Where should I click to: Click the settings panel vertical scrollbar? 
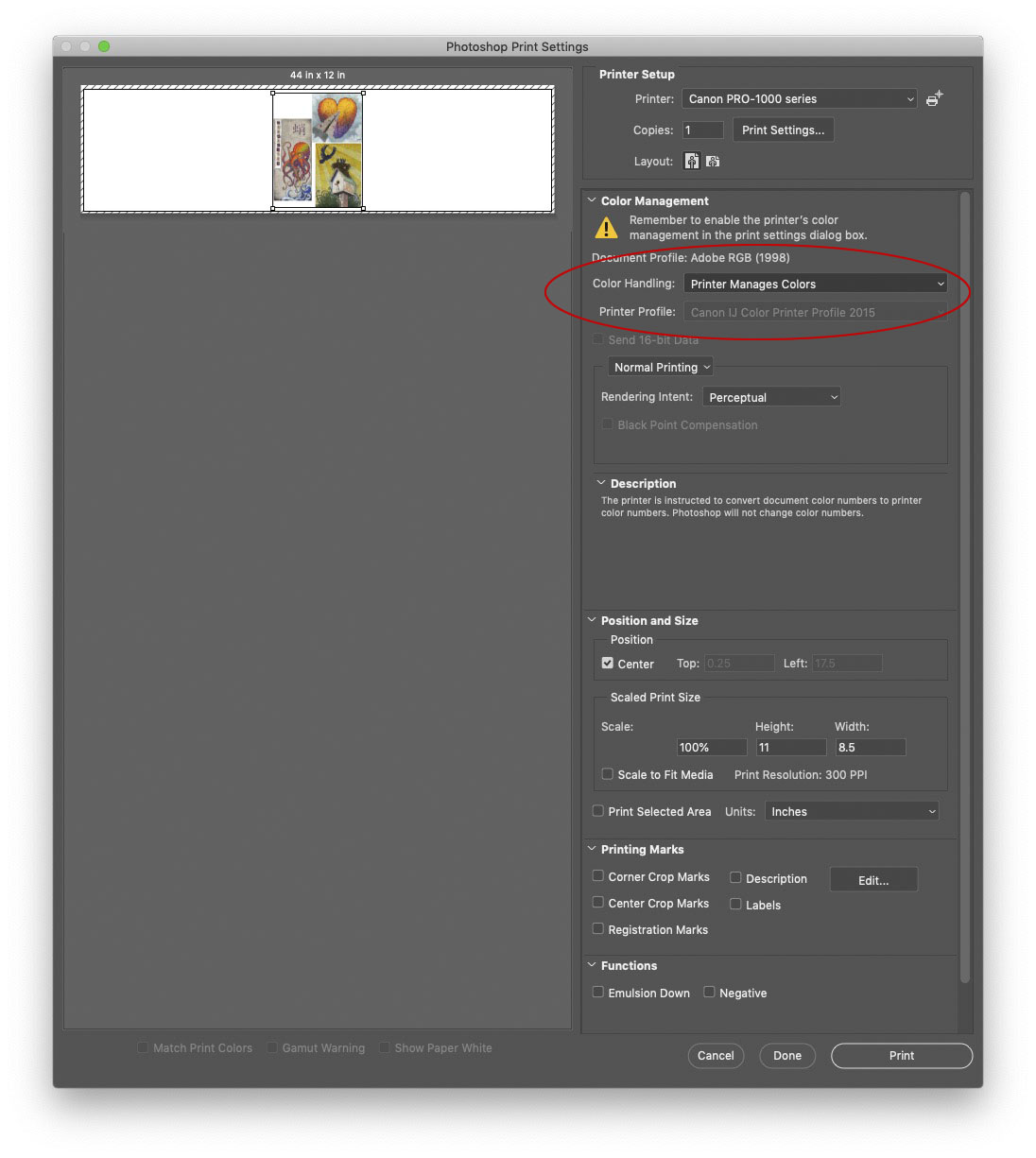tap(964, 586)
